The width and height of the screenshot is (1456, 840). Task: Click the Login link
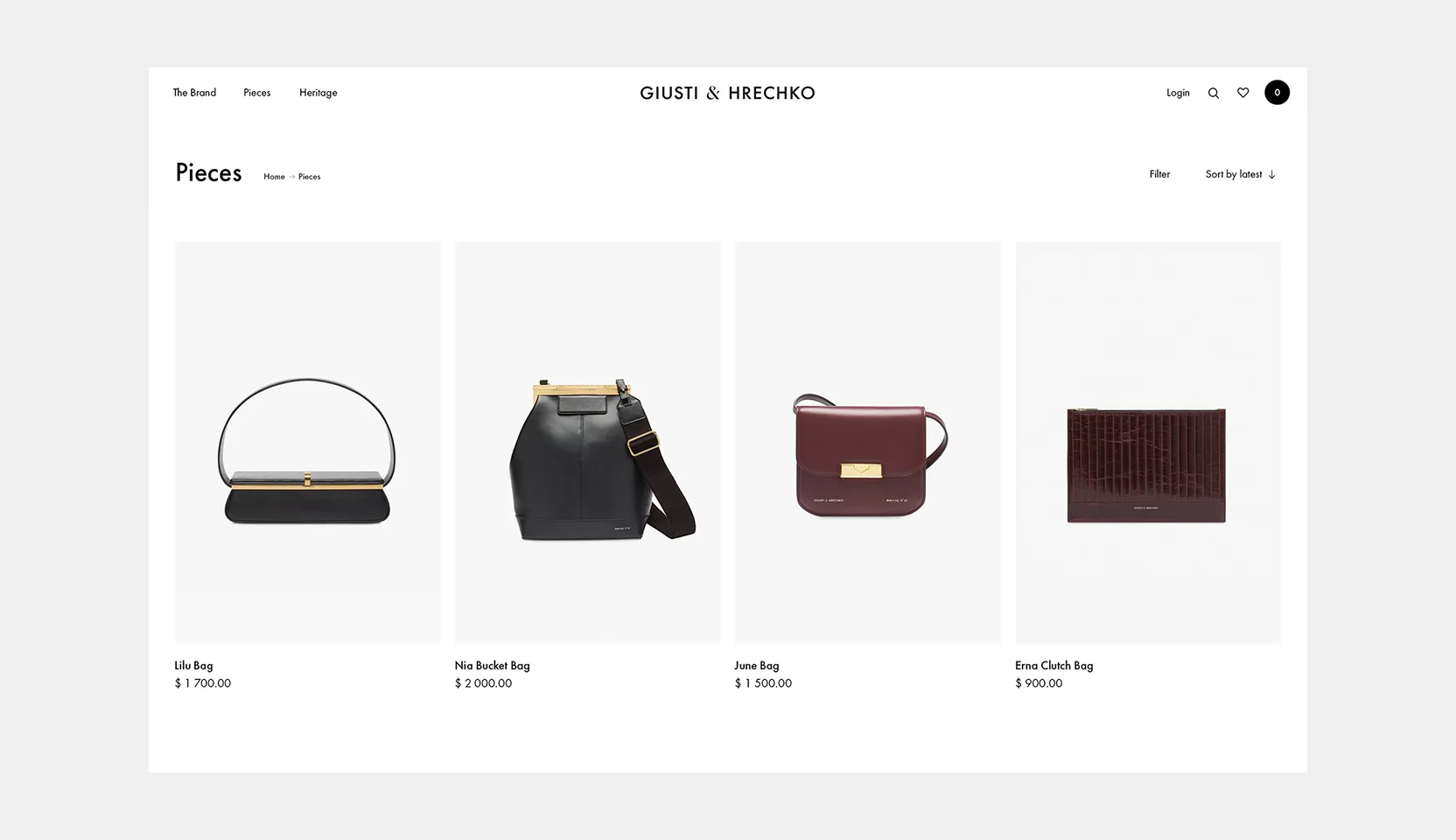click(x=1178, y=93)
